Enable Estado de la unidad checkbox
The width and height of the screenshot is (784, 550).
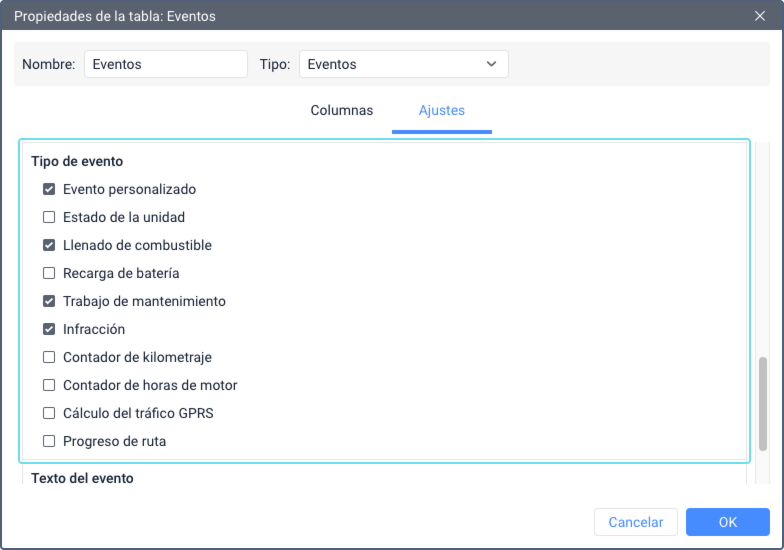pyautogui.click(x=49, y=217)
